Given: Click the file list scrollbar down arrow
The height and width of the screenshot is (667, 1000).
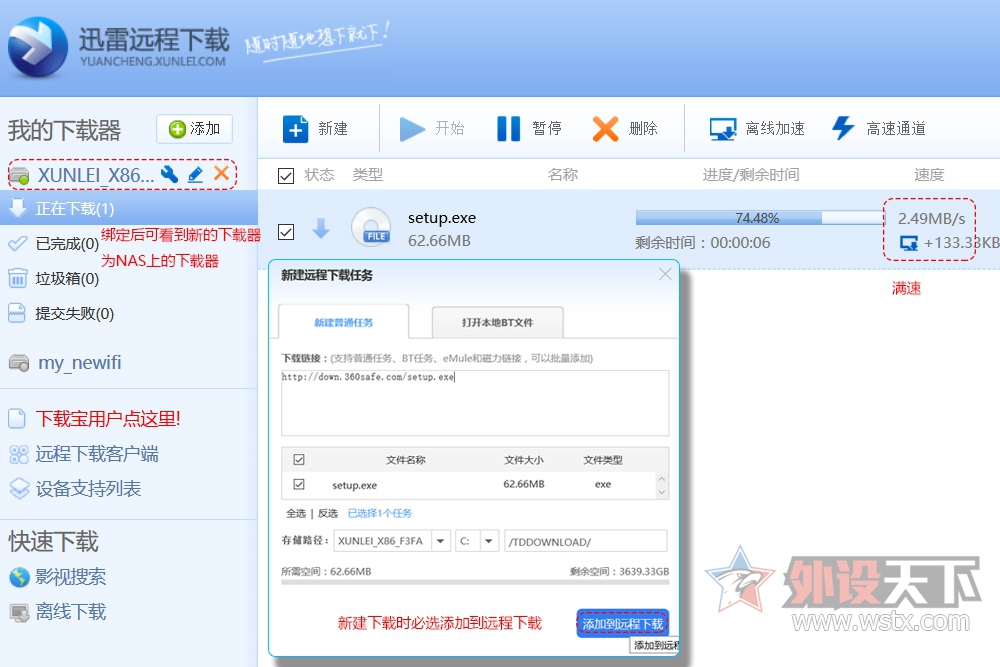Looking at the screenshot, I should click(661, 492).
